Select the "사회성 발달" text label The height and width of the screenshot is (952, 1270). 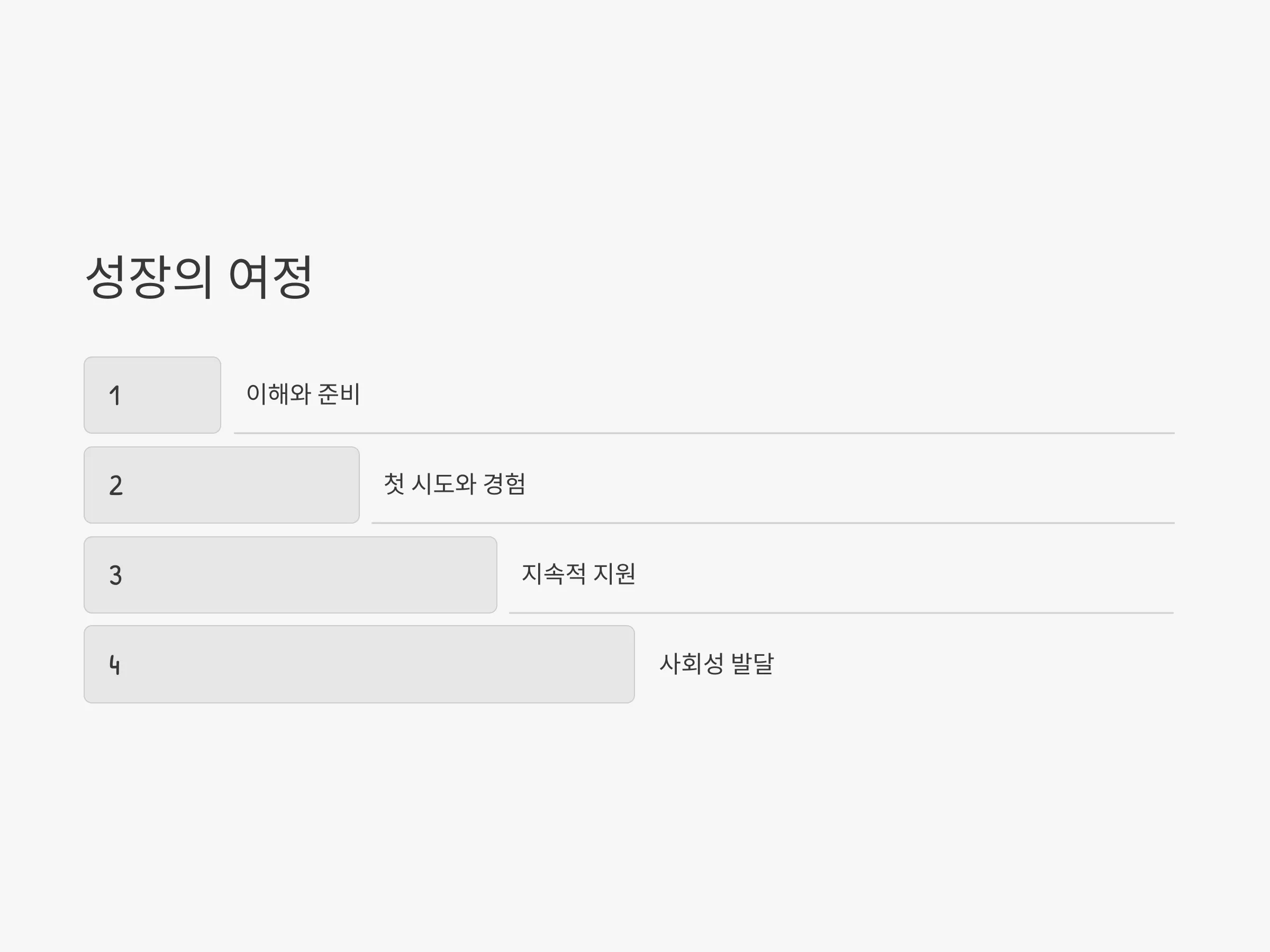(716, 664)
